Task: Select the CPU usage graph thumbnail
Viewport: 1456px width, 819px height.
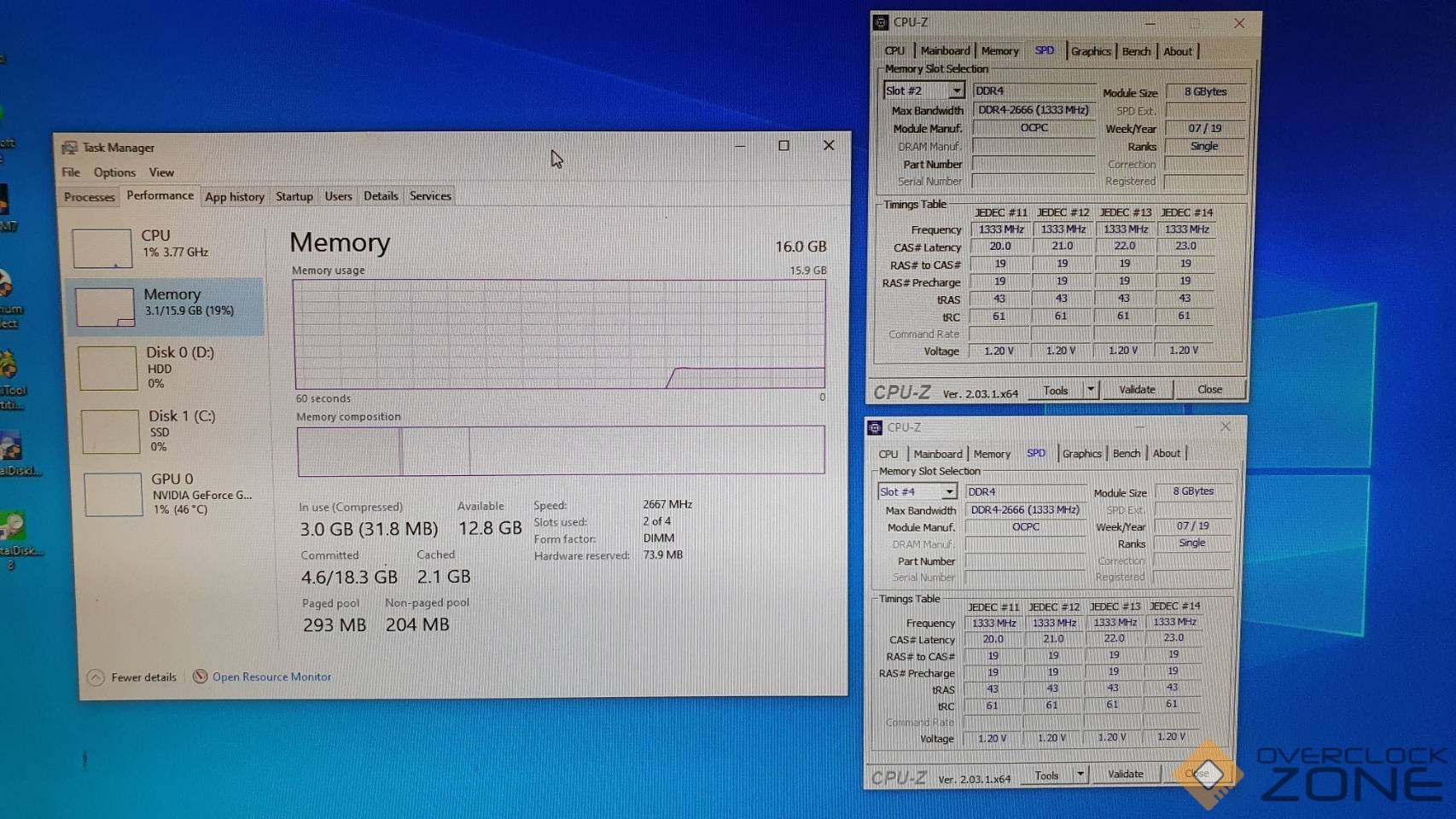Action: 102,248
